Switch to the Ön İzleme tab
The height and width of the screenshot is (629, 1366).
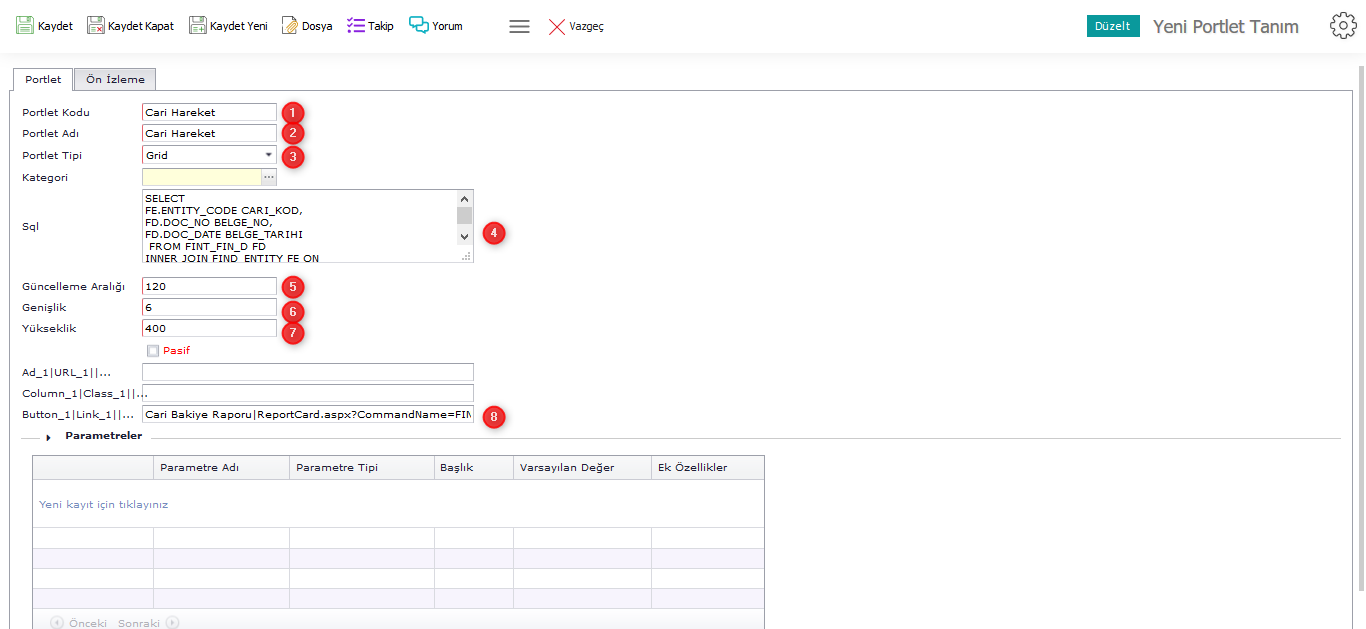pos(115,80)
